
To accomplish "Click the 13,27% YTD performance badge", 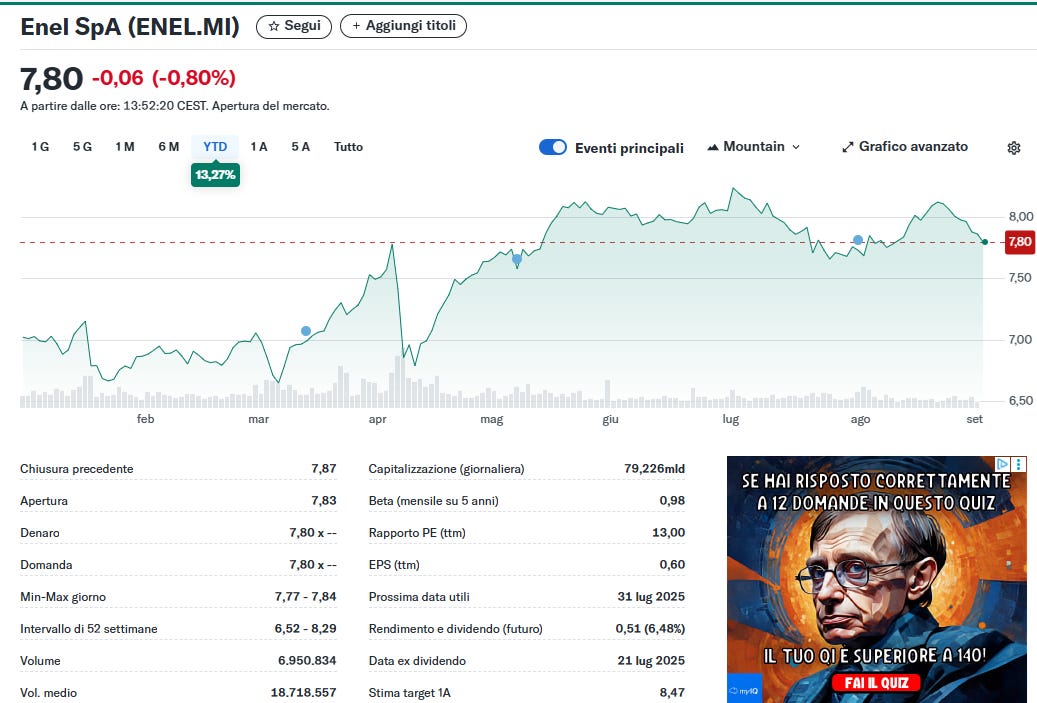I will pos(215,175).
